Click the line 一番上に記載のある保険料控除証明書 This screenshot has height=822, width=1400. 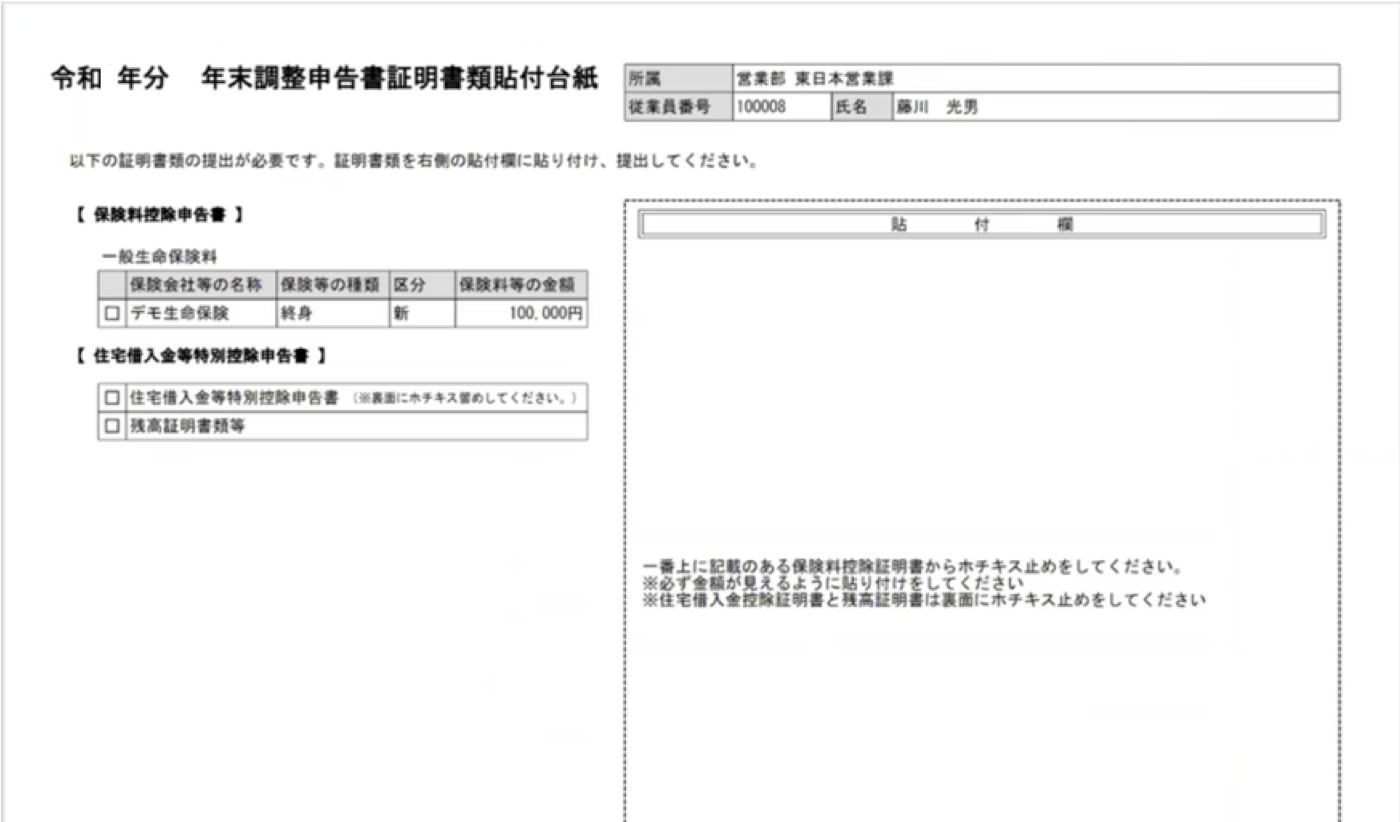[x=914, y=567]
